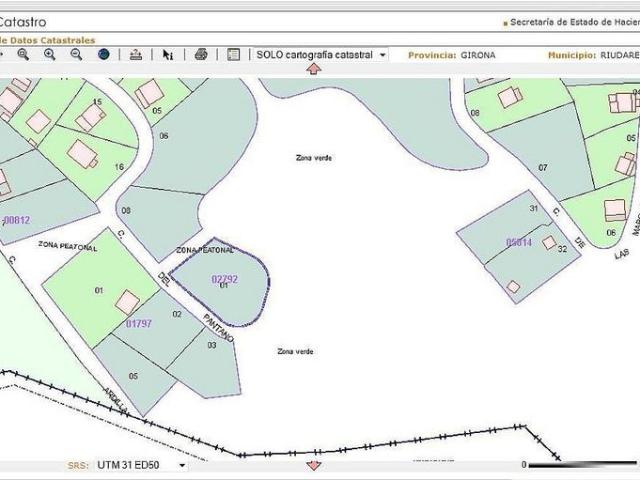This screenshot has width=640, height=480.
Task: Open the SOLO cartografía catastral dropdown
Action: pos(321,55)
